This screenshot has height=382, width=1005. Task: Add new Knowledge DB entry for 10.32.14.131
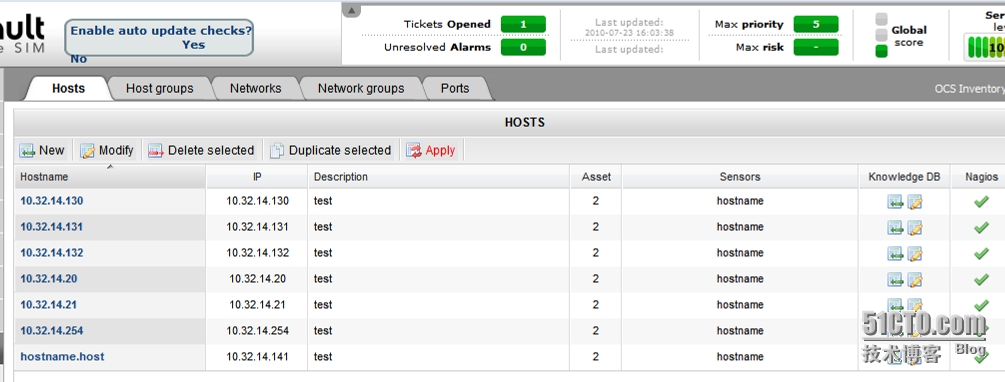(895, 228)
